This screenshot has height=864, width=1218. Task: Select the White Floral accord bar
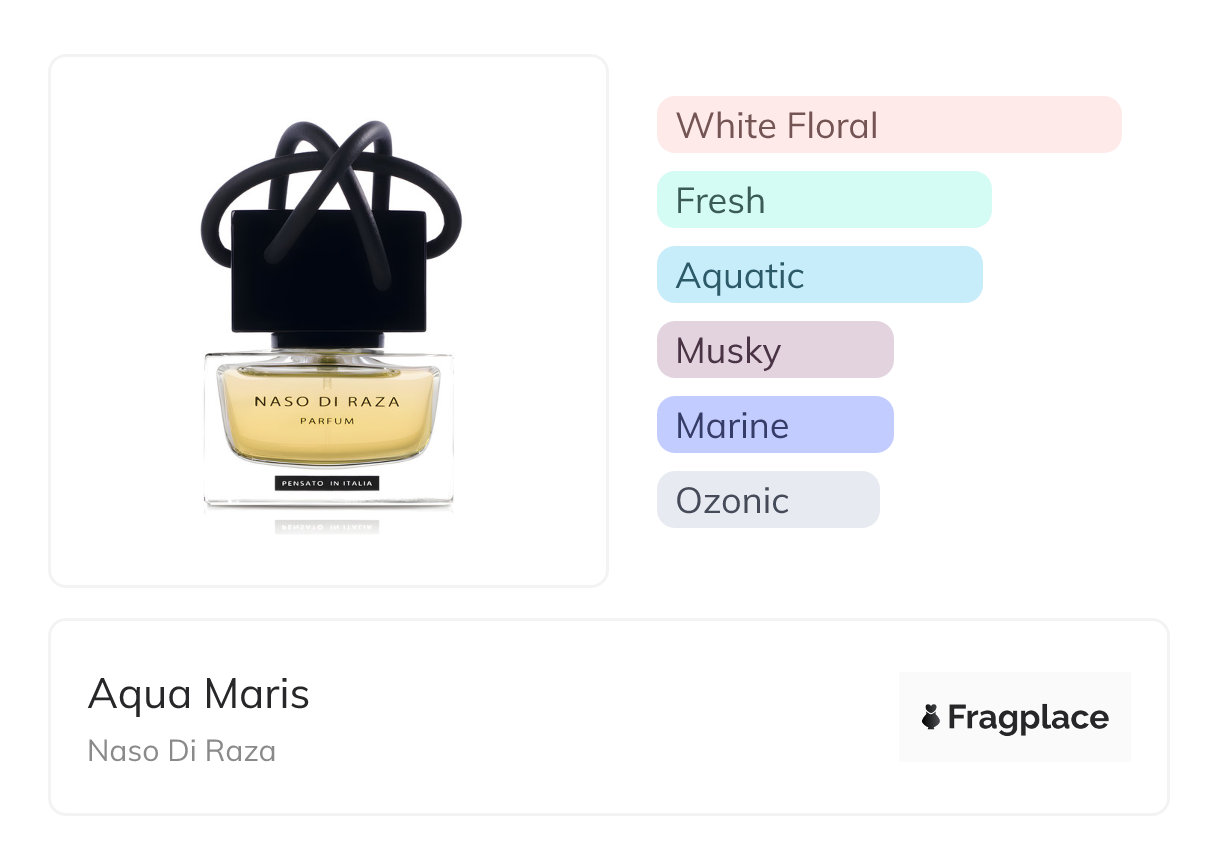(888, 125)
